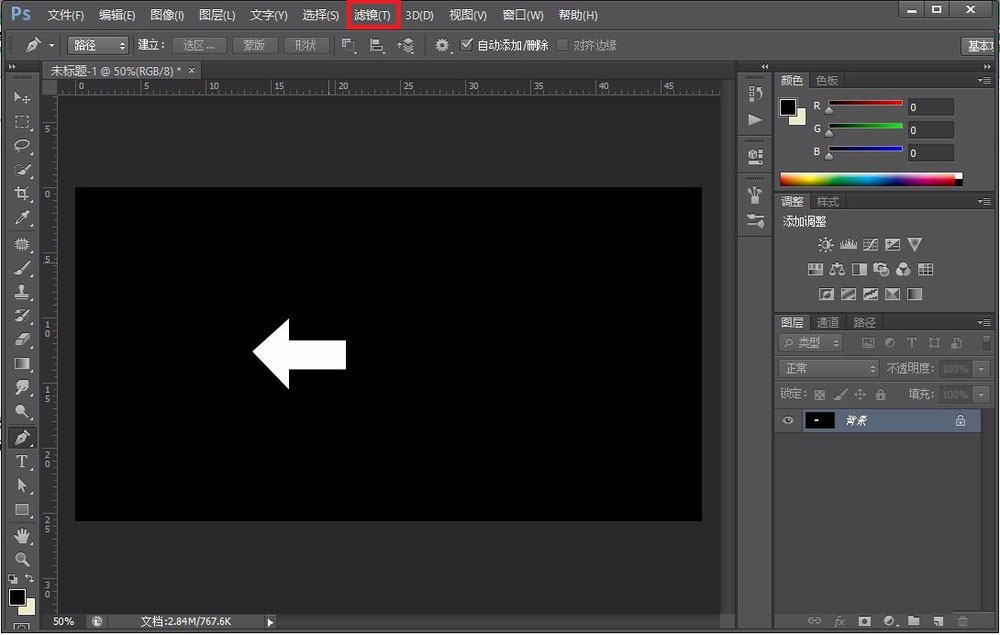Open path arrangement icon in options bar
This screenshot has height=635, width=1000.
coord(406,45)
